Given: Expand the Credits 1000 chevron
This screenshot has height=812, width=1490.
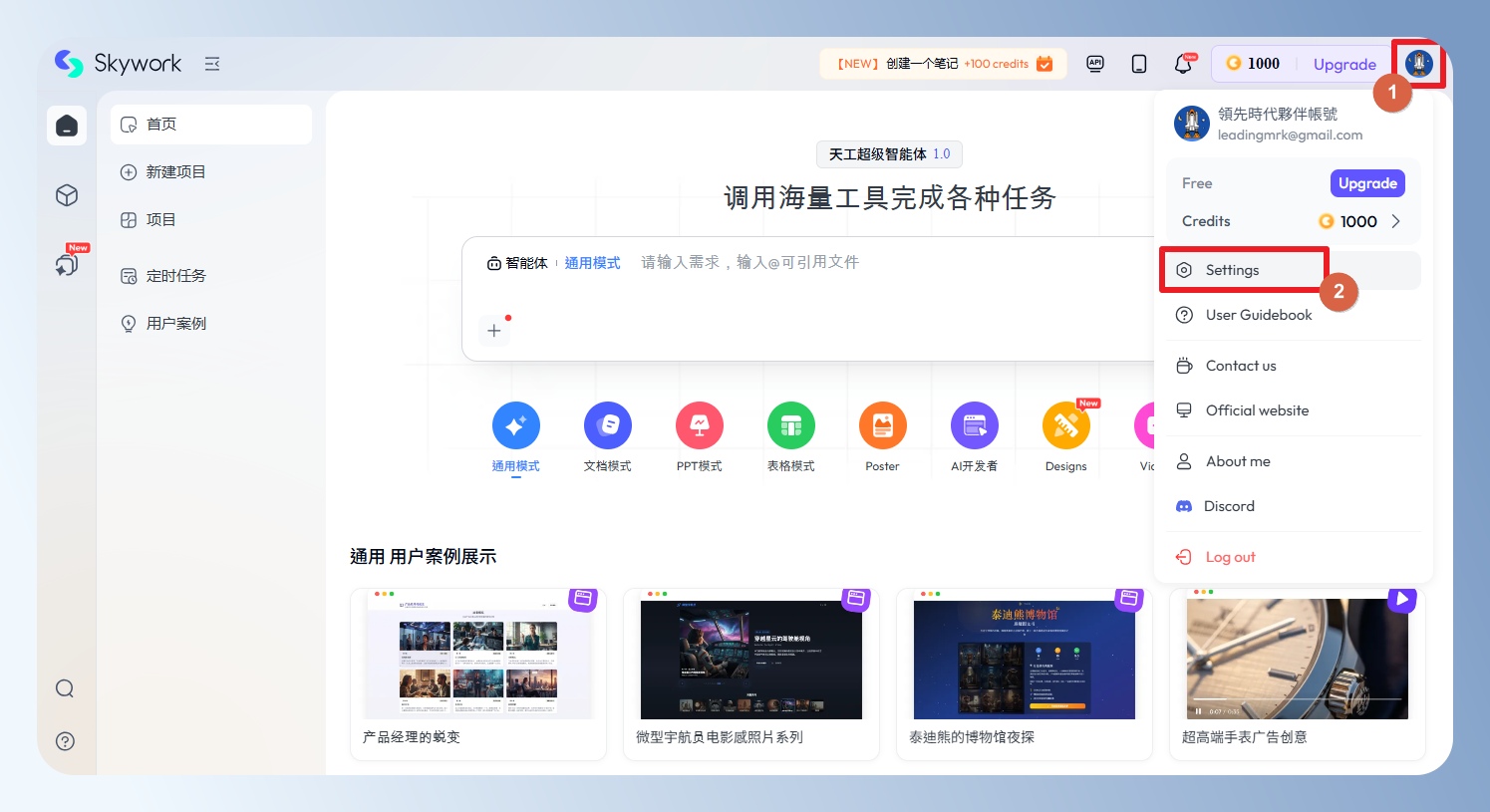Looking at the screenshot, I should 1395,221.
